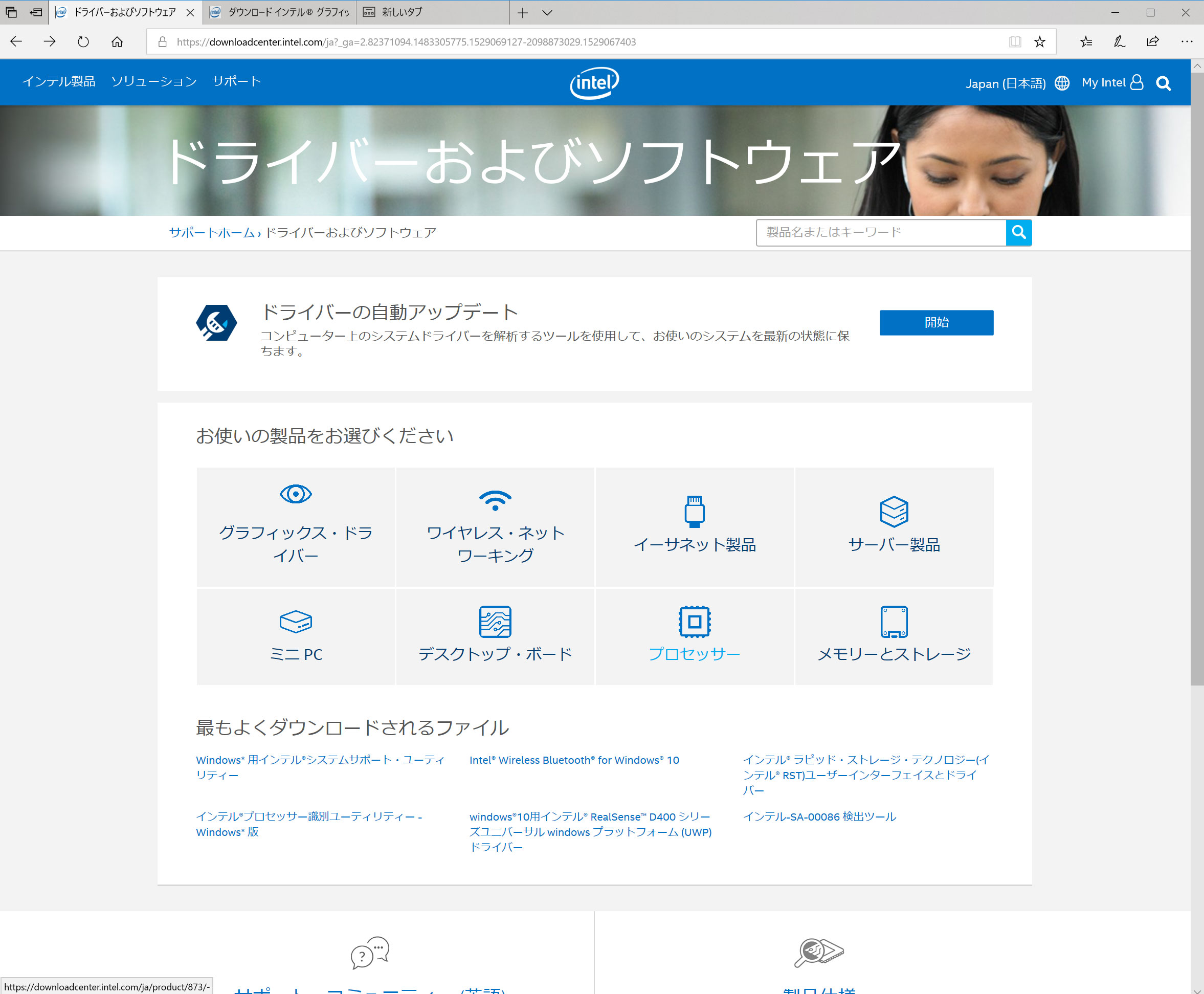Toggle favorite star in address bar
Image resolution: width=1204 pixels, height=994 pixels.
[x=1040, y=42]
